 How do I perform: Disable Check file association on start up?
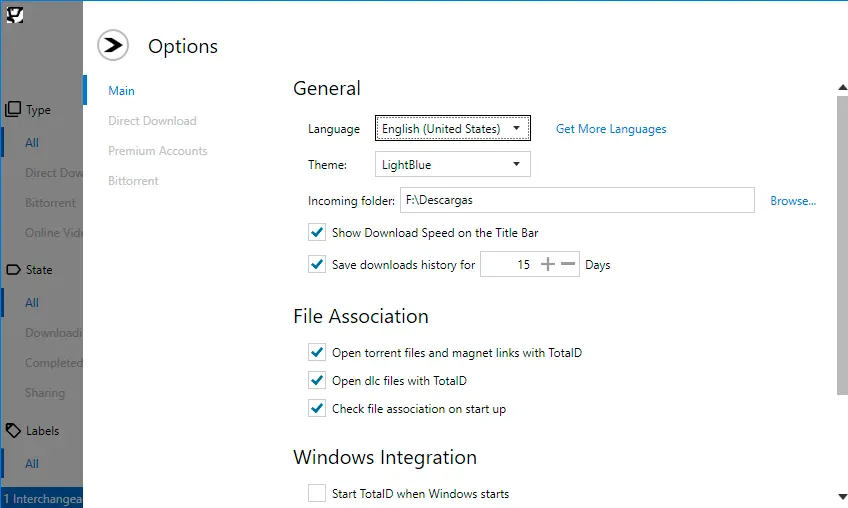pos(317,408)
